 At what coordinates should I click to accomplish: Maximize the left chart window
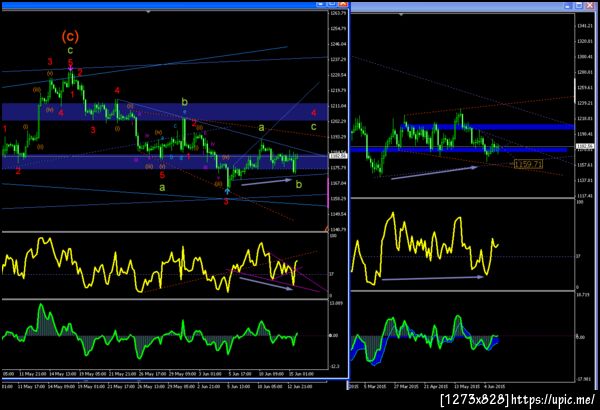coord(332,3)
